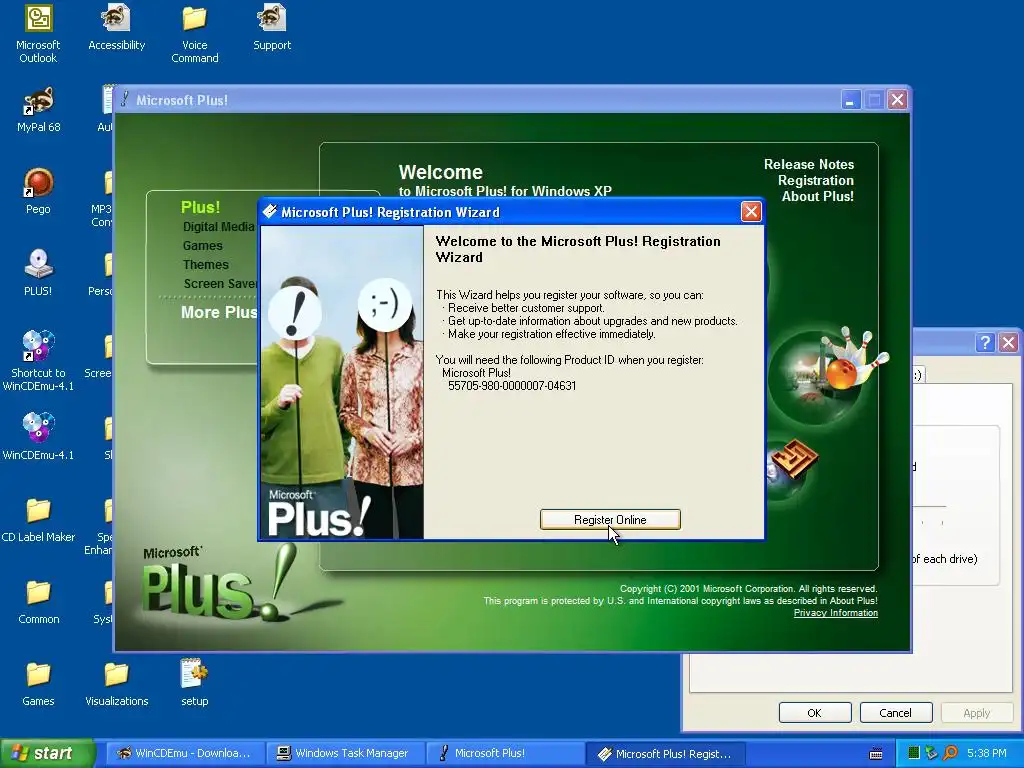Close the background properties dialog

[x=1008, y=342]
